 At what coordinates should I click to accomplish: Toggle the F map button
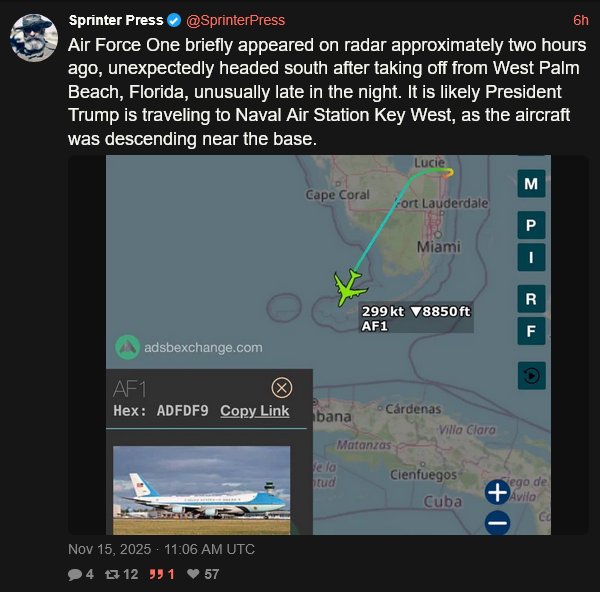[531, 331]
